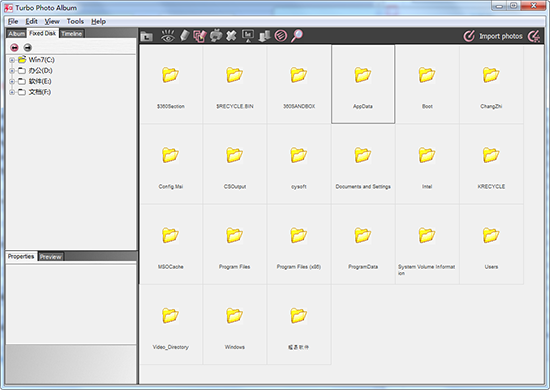Expand the (E:) drive node
The height and width of the screenshot is (390, 550).
coord(12,81)
